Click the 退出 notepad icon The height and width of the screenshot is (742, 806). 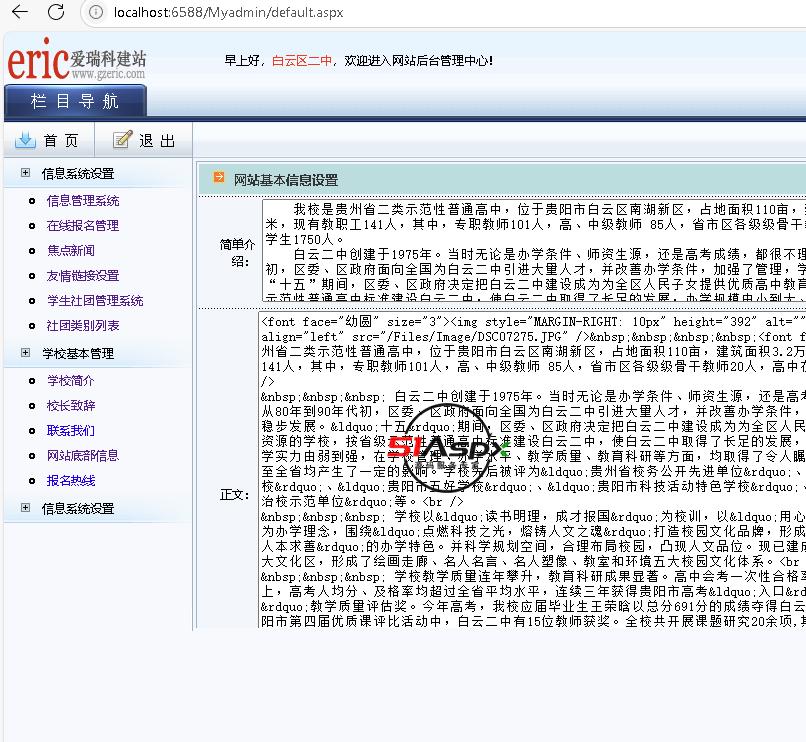pos(123,139)
